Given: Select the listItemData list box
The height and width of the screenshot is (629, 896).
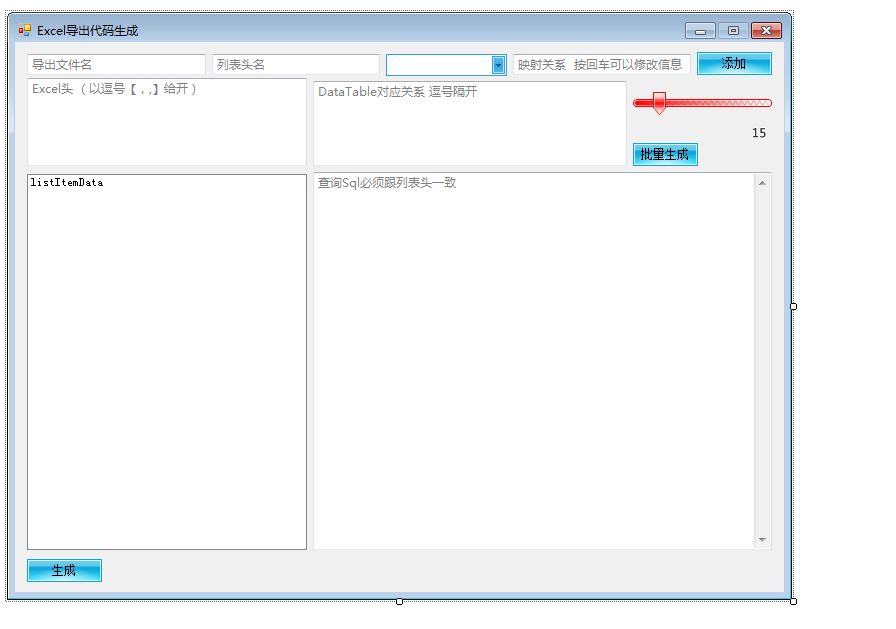Looking at the screenshot, I should [167, 362].
